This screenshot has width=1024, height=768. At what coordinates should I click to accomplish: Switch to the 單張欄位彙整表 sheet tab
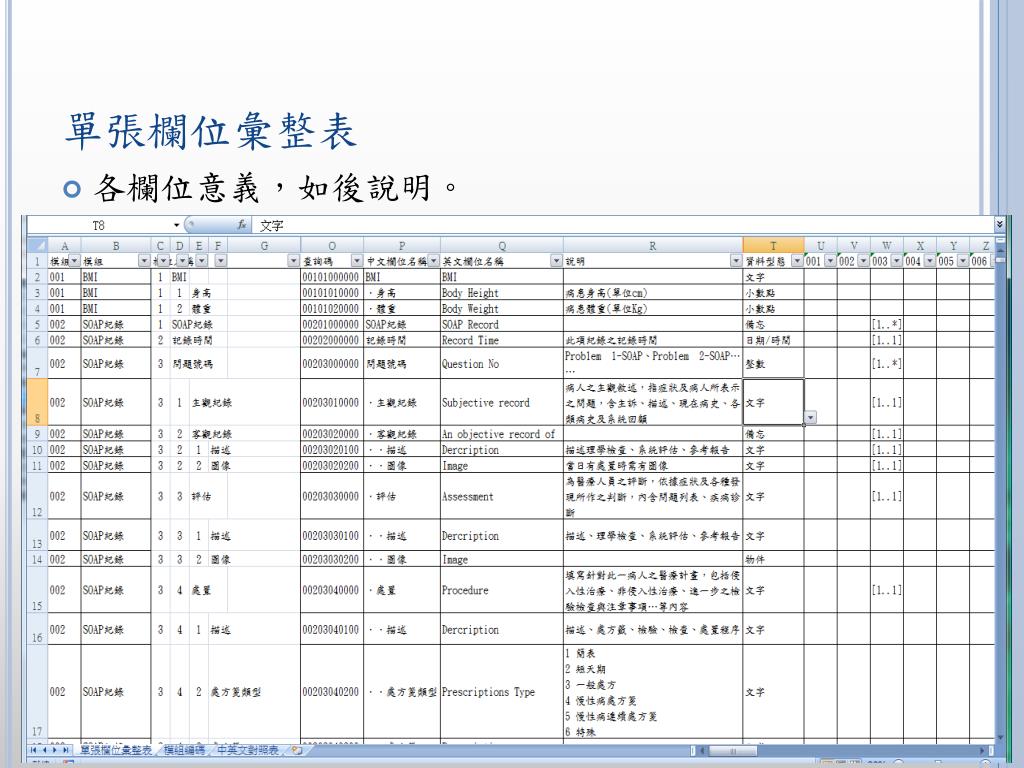[x=116, y=750]
